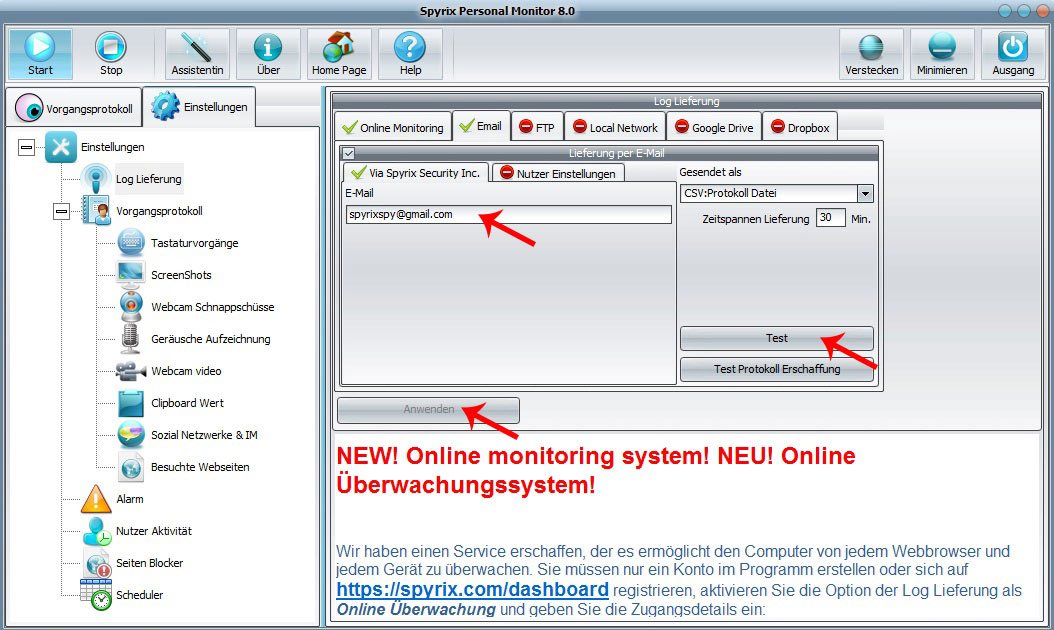Select the Log Lieferung tree label

149,179
